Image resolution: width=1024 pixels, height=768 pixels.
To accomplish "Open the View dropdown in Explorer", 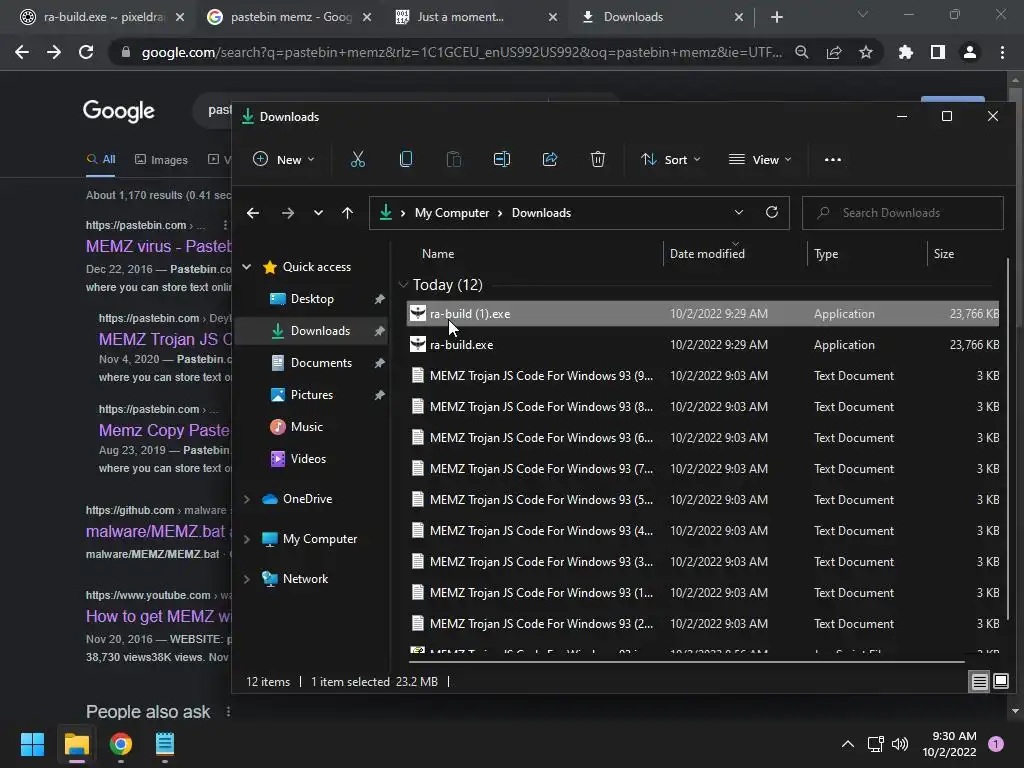I will click(760, 159).
